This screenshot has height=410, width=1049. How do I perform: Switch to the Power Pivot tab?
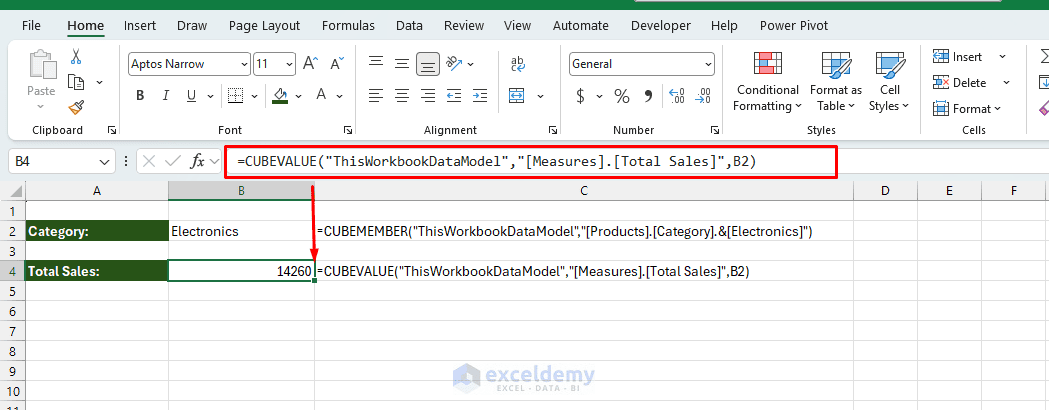tap(794, 25)
